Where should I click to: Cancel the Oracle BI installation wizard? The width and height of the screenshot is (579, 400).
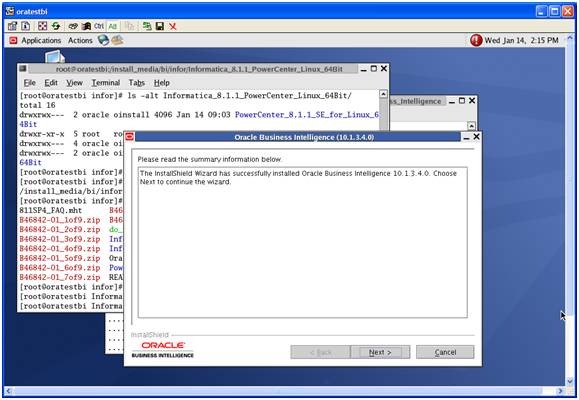[445, 352]
